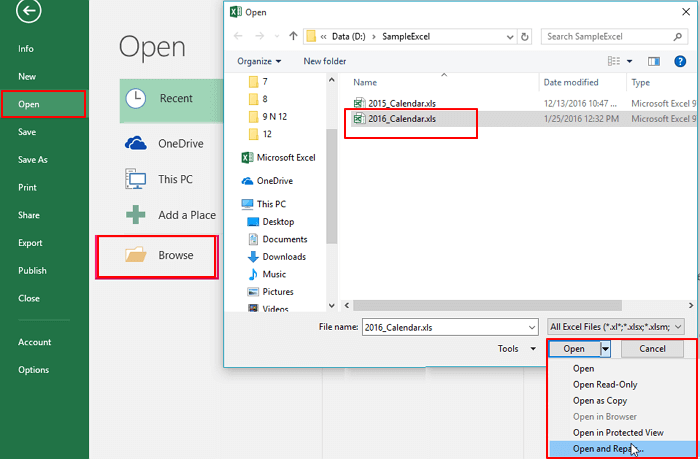The height and width of the screenshot is (459, 700).
Task: Click the Recent clock icon
Action: tap(136, 99)
